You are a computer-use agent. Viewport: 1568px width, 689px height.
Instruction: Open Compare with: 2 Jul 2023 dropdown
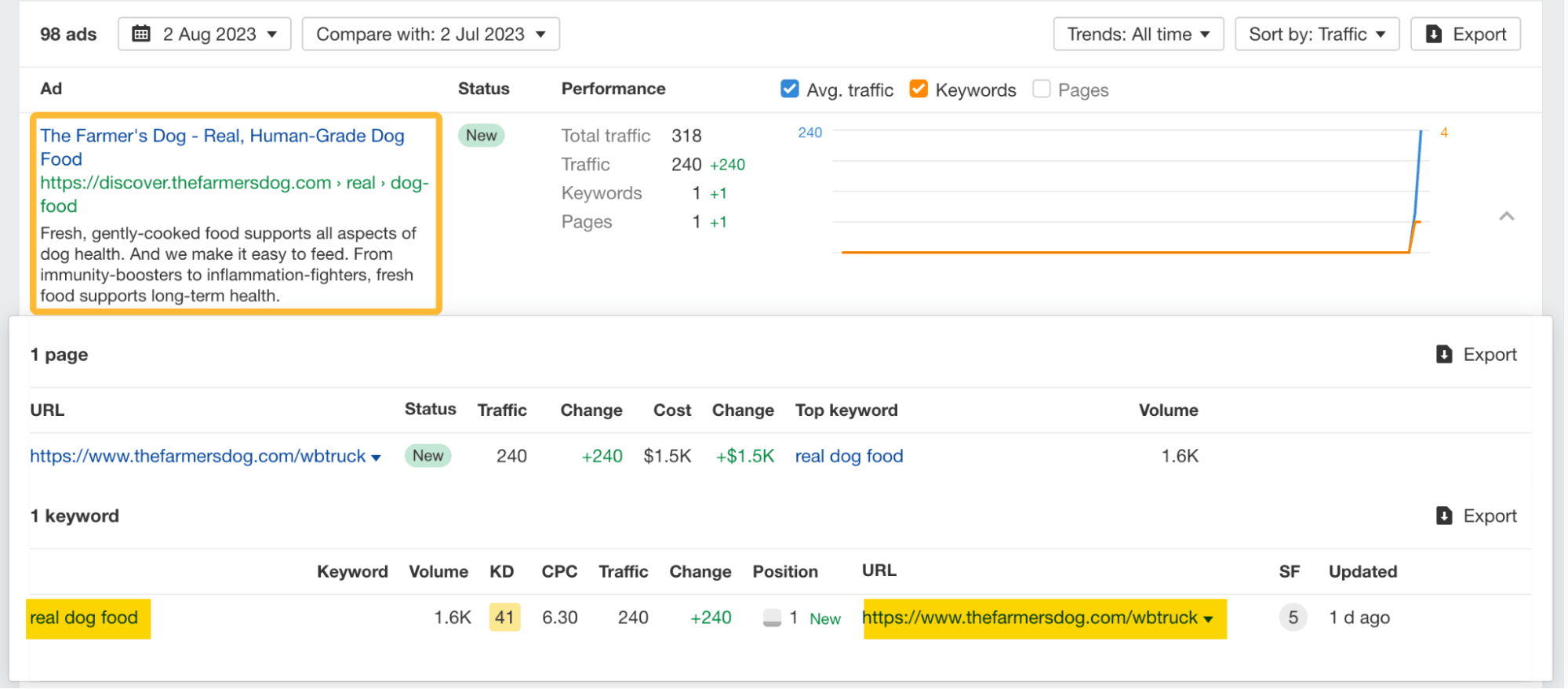coord(431,35)
